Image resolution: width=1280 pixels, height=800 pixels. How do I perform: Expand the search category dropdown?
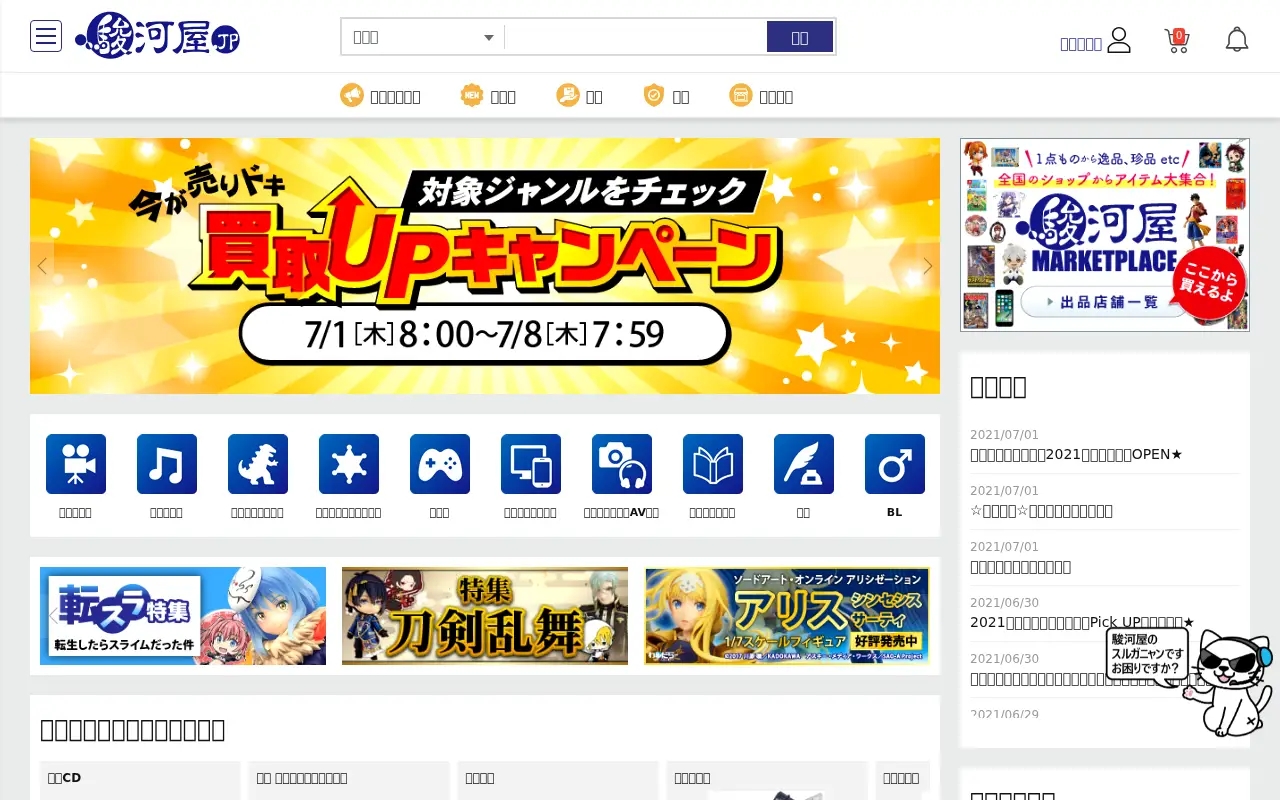[x=423, y=37]
